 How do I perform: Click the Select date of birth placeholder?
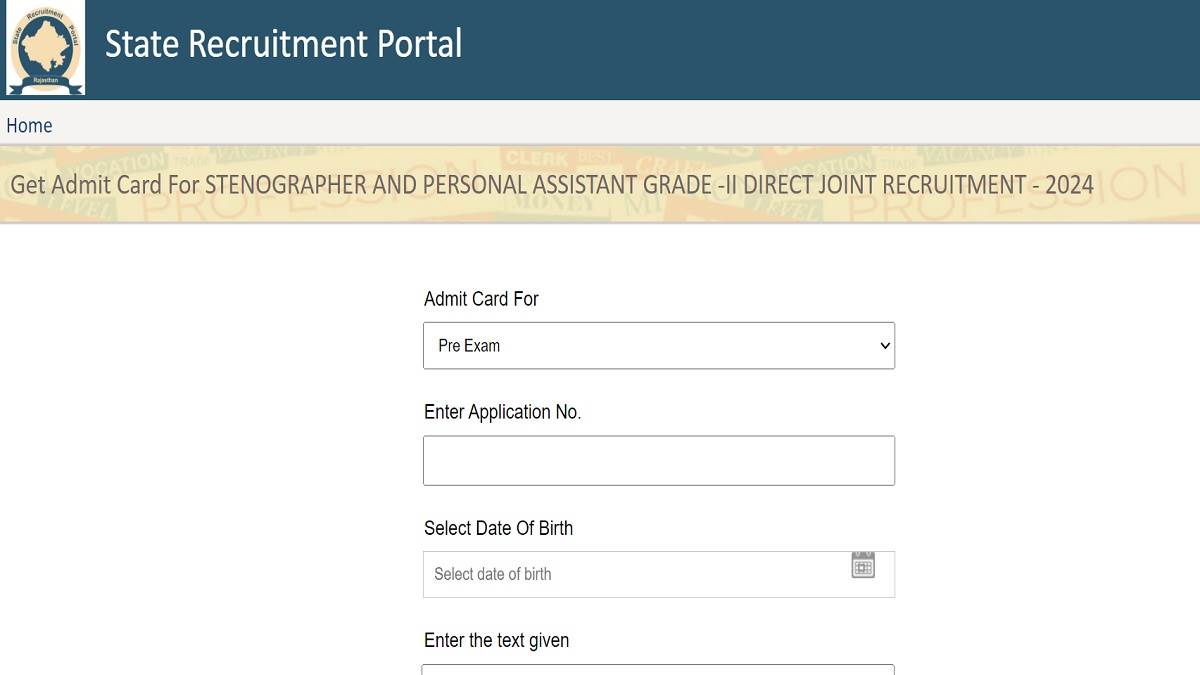(x=492, y=574)
